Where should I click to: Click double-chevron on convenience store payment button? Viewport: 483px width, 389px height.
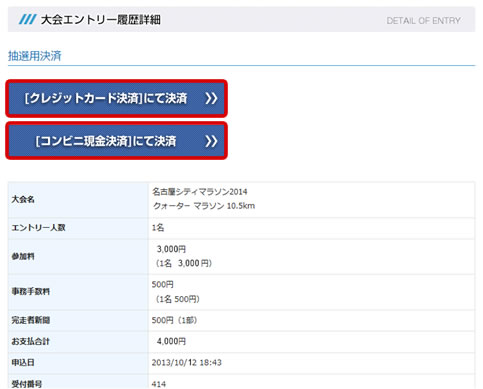coord(211,141)
